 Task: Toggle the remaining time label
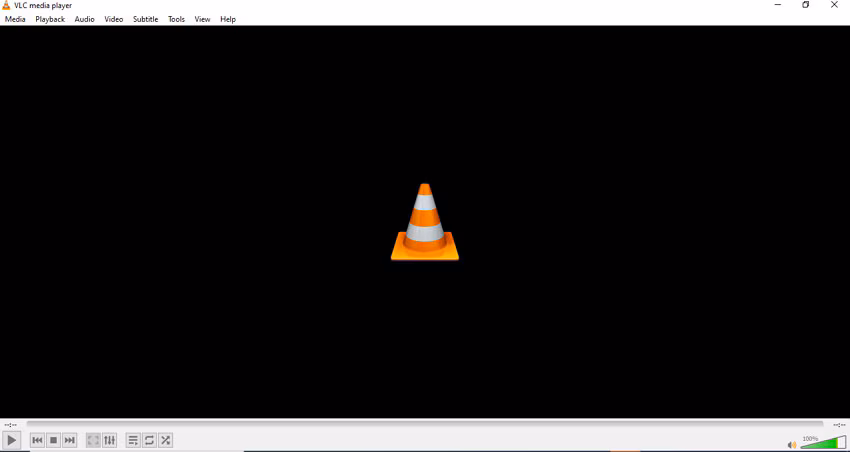(x=839, y=425)
